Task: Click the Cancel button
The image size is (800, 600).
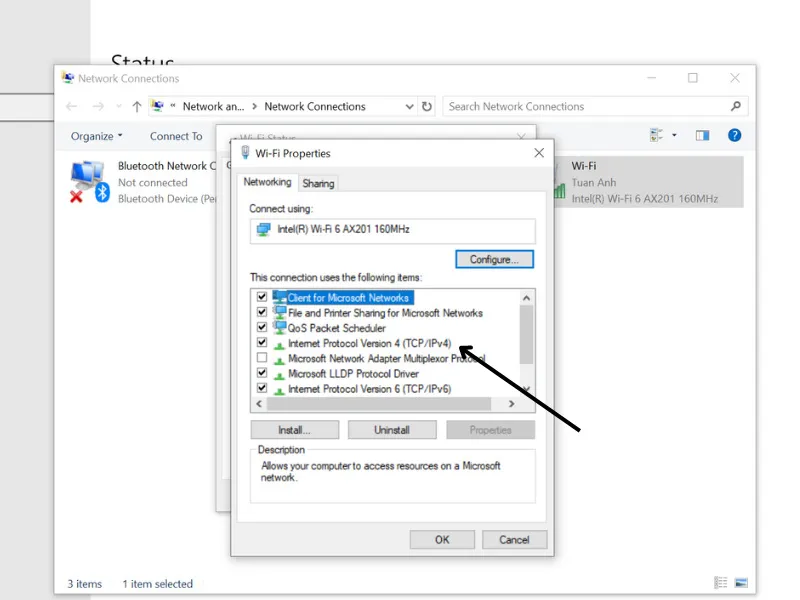Action: coord(514,540)
